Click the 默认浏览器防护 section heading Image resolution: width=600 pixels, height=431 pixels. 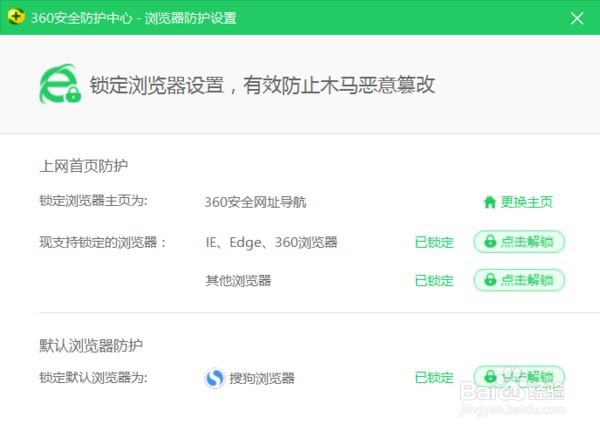91,345
